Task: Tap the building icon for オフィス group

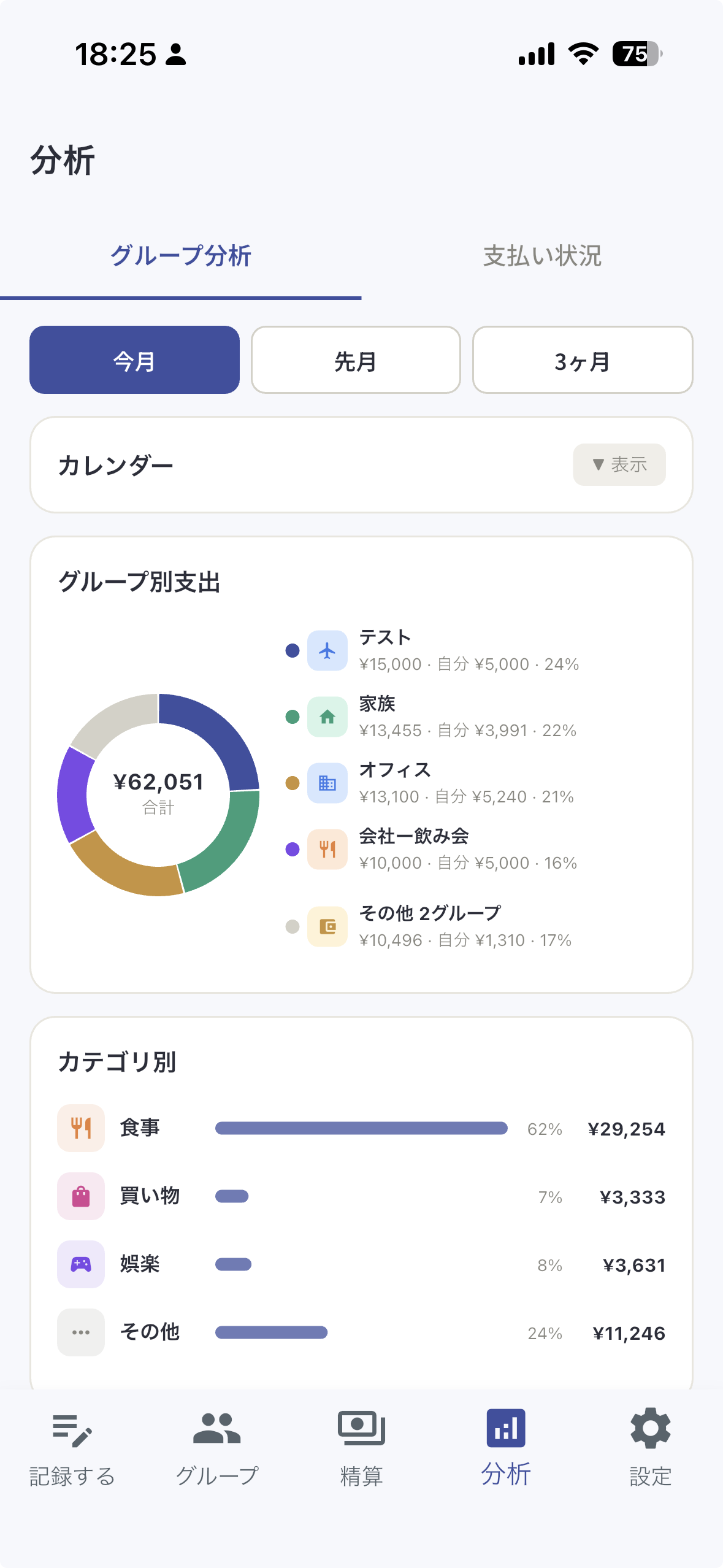Action: tap(327, 783)
